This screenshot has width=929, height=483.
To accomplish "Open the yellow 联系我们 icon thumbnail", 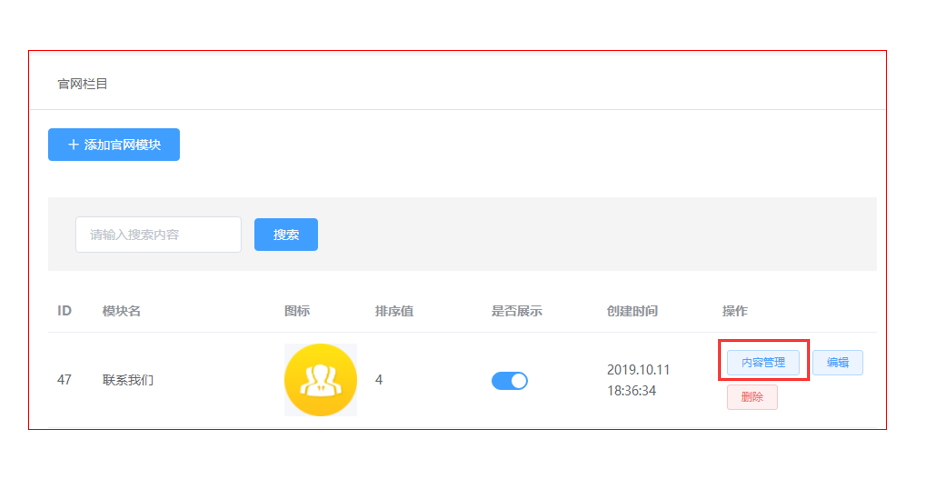I will coord(321,380).
